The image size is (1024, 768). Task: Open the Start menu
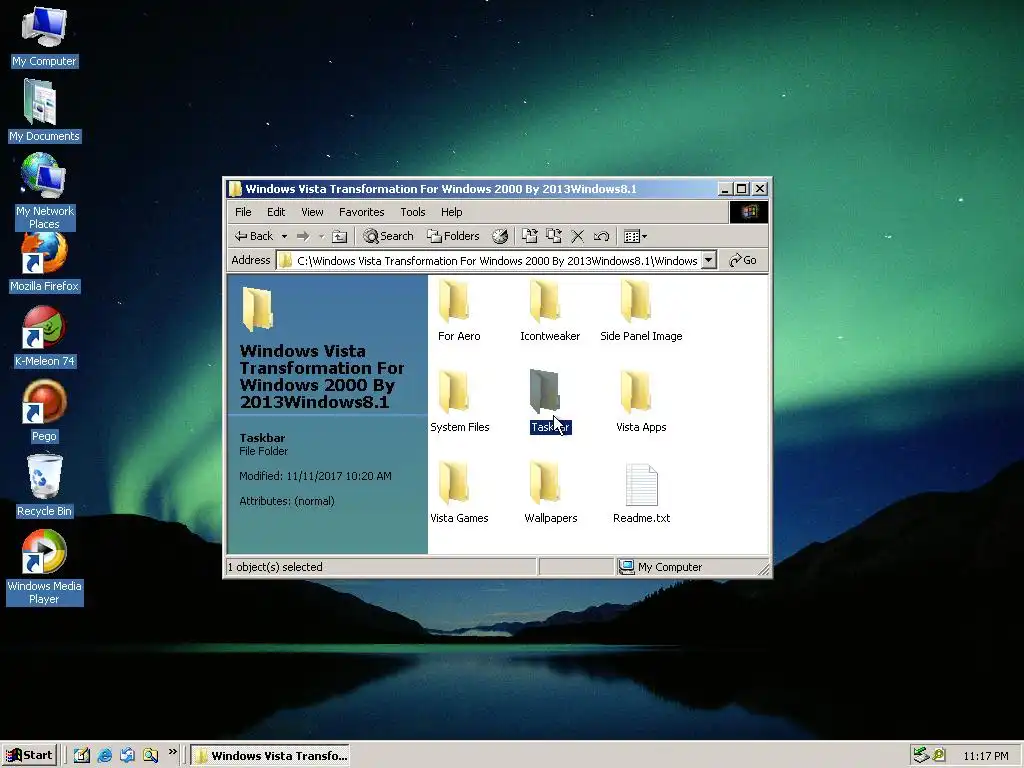pos(29,755)
